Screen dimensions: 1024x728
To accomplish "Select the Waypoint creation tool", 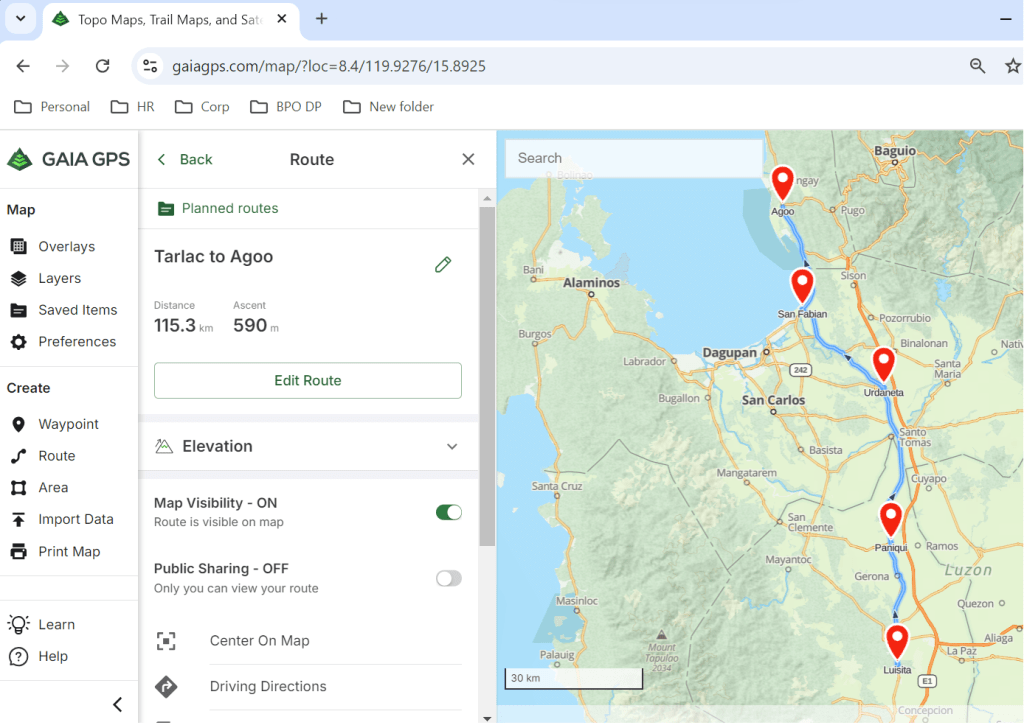I will [68, 424].
